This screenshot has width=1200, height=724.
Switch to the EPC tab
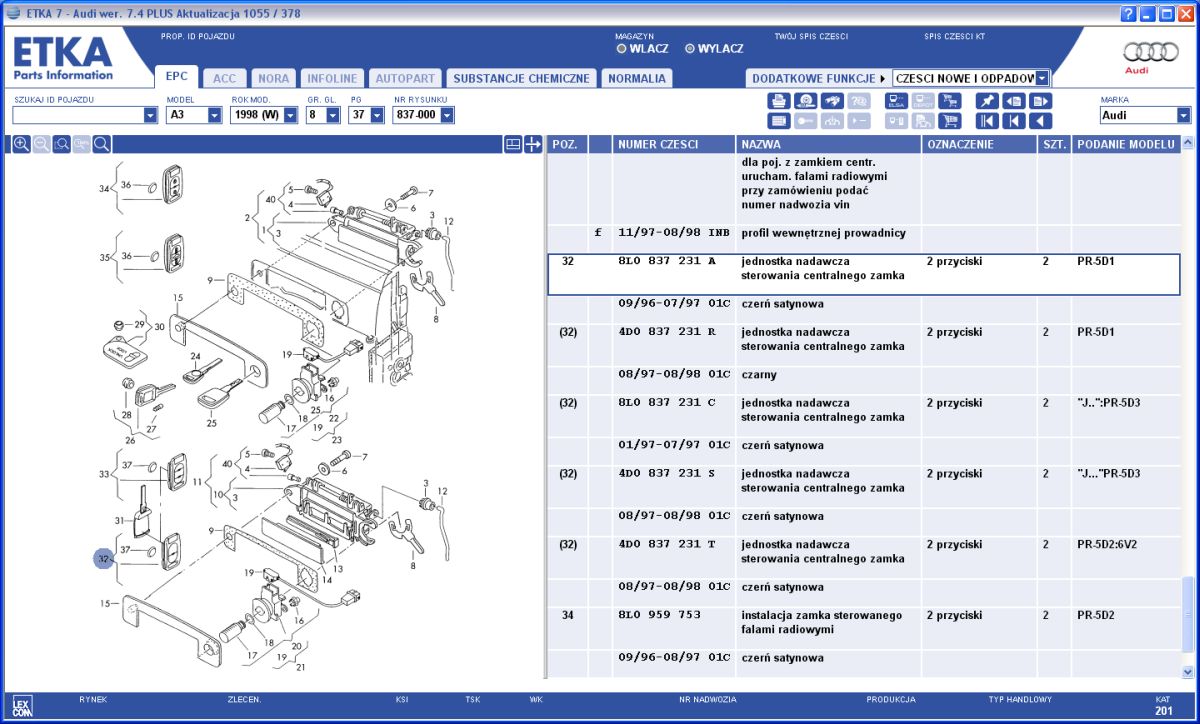177,77
